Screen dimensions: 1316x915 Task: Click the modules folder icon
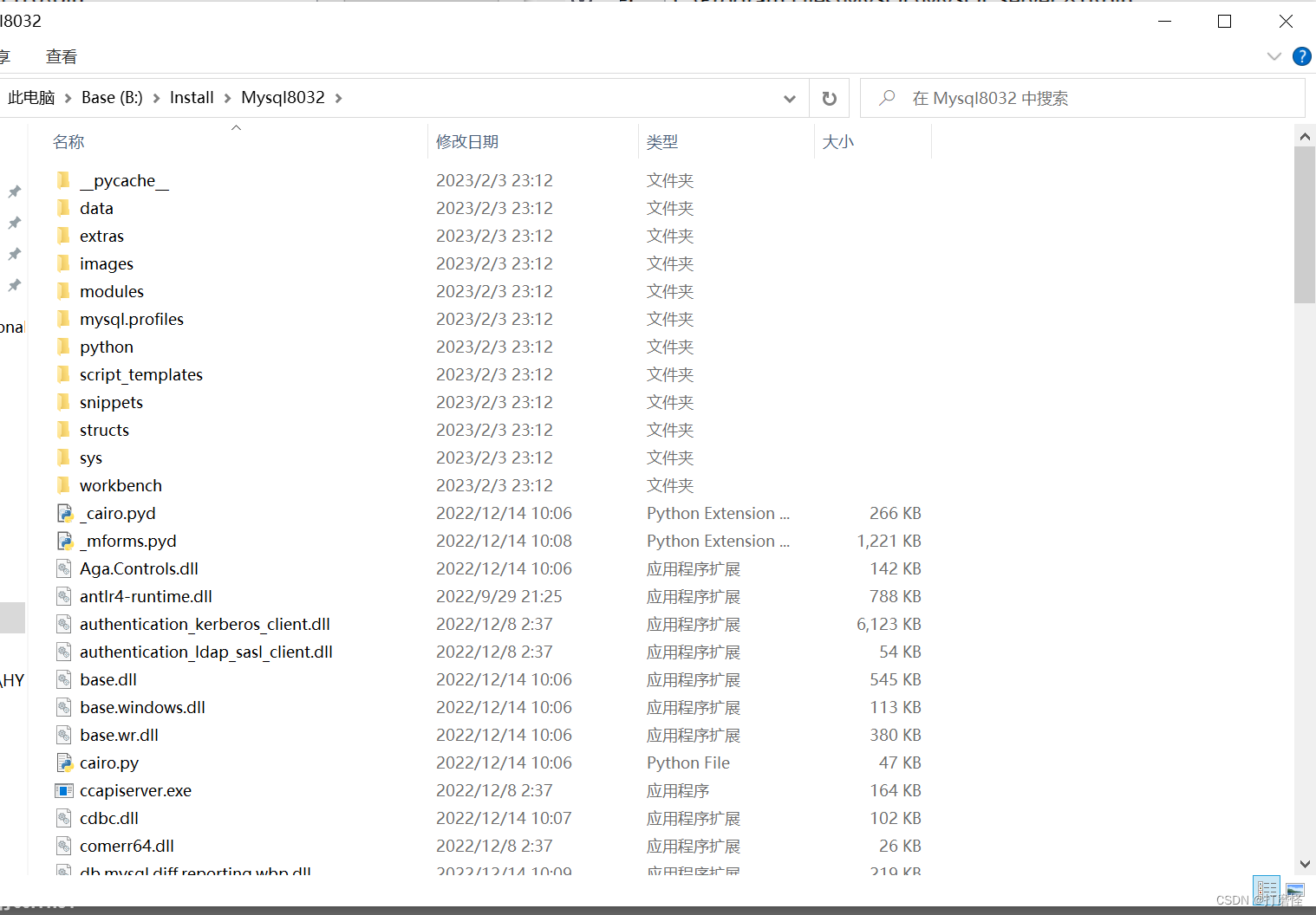pos(63,291)
